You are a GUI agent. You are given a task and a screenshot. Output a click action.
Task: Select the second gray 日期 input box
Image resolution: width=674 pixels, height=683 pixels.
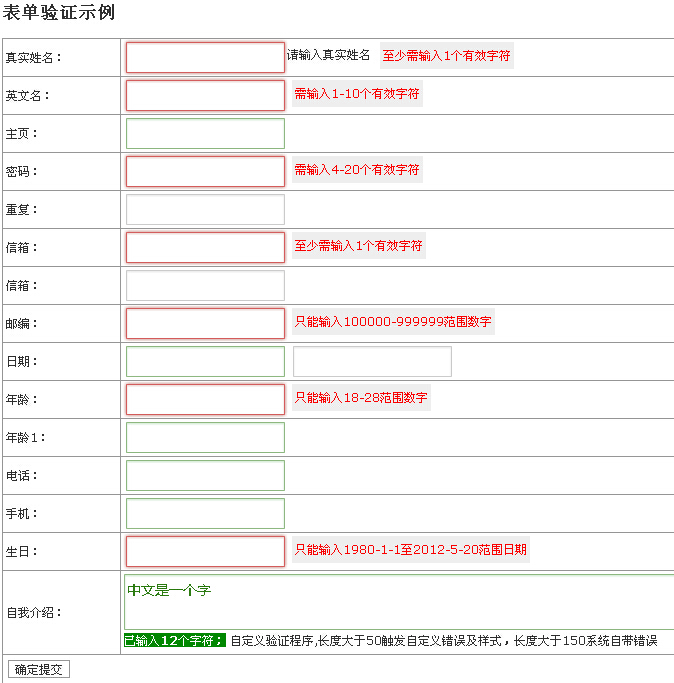tap(372, 361)
